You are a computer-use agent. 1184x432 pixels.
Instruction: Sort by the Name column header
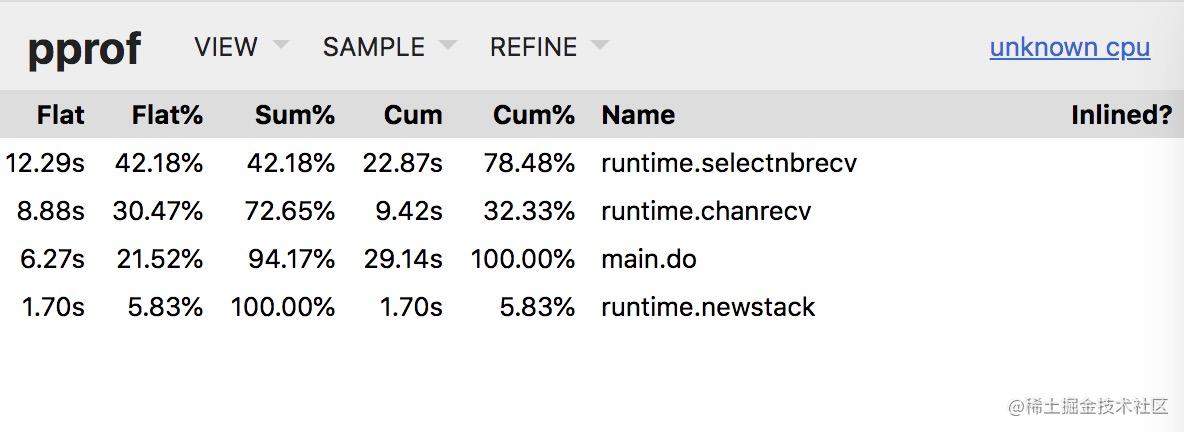tap(638, 115)
